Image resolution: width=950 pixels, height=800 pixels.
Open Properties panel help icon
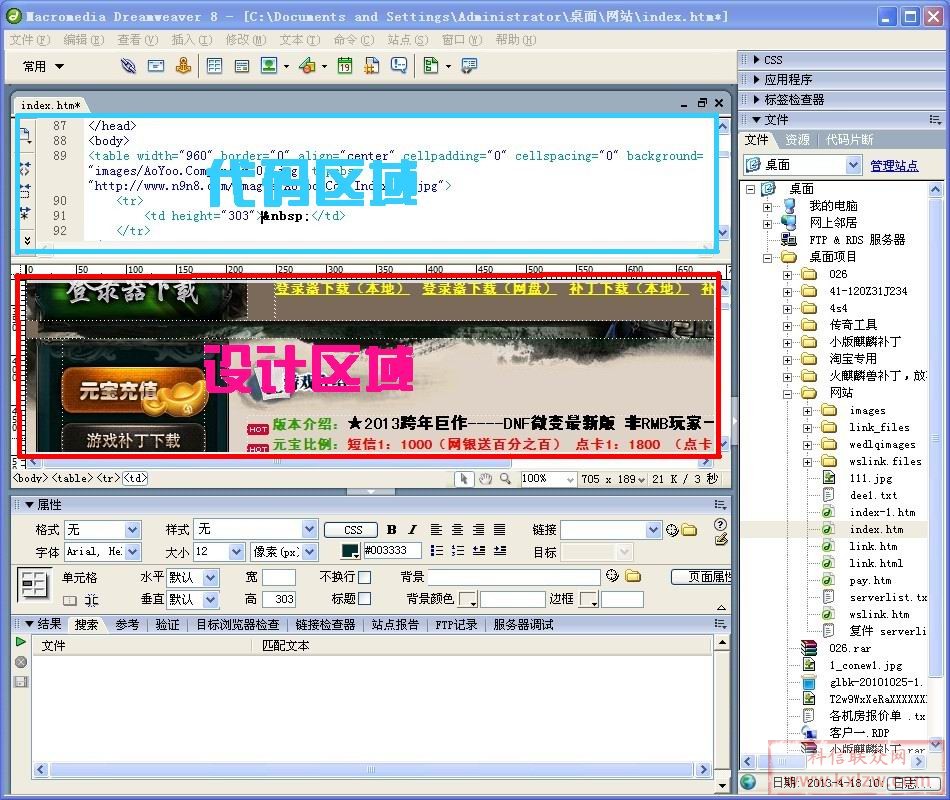(x=720, y=525)
